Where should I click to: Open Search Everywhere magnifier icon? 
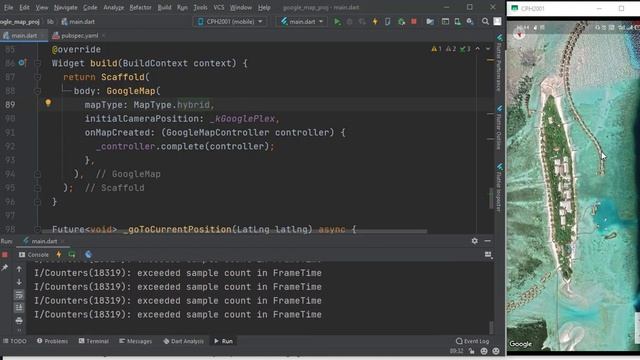[x=485, y=22]
